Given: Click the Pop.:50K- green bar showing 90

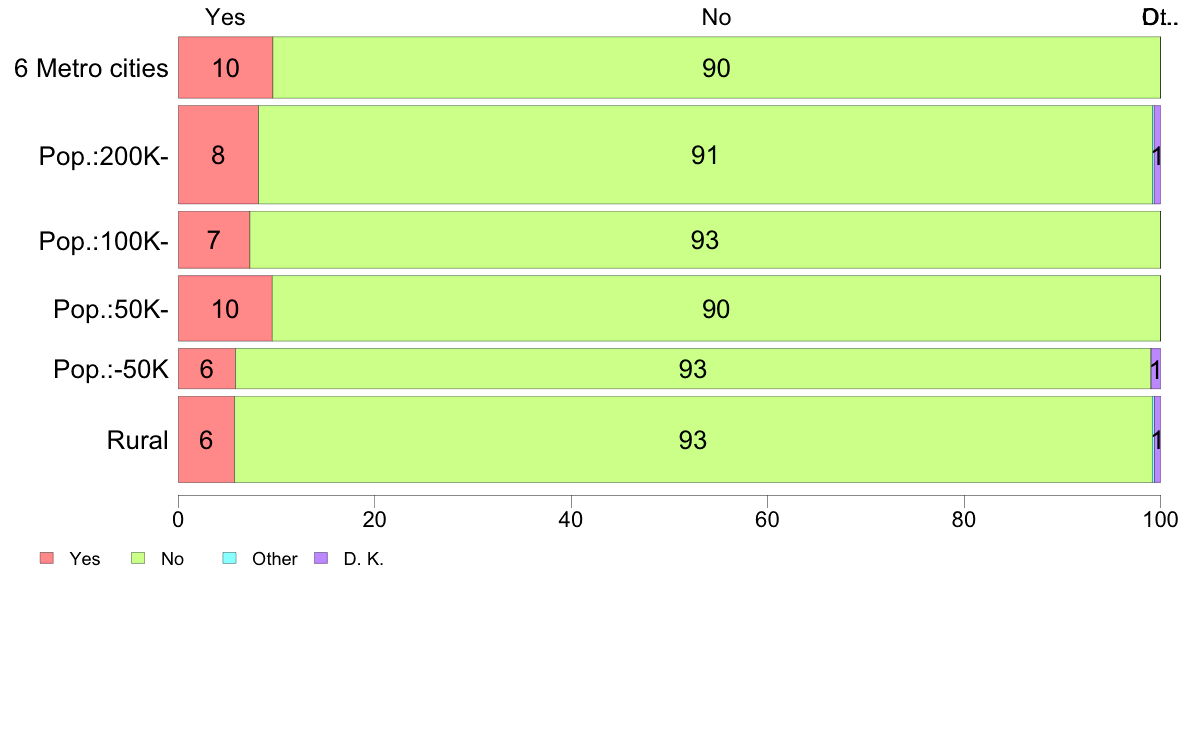Looking at the screenshot, I should click(x=716, y=308).
